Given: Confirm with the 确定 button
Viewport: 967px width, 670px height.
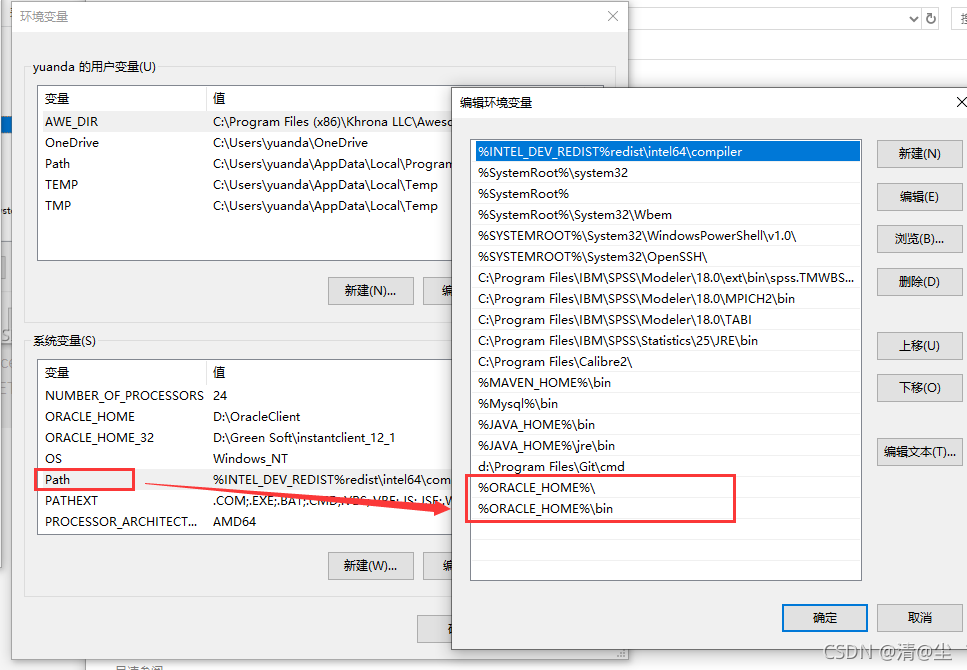Looking at the screenshot, I should 825,618.
